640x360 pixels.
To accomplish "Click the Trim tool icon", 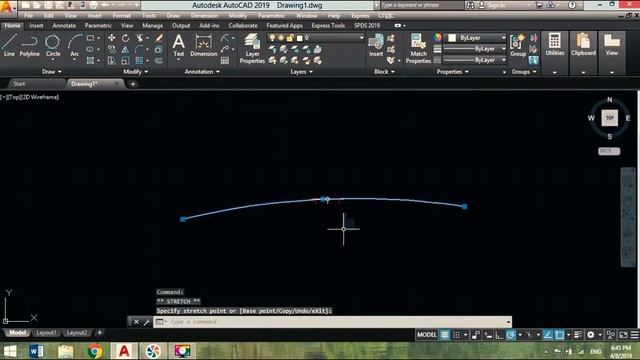I will [x=140, y=38].
